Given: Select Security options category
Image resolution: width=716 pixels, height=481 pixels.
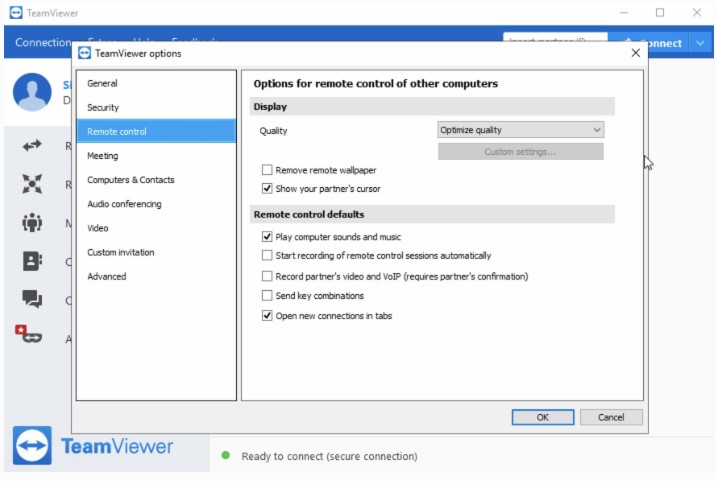Looking at the screenshot, I should (156, 107).
